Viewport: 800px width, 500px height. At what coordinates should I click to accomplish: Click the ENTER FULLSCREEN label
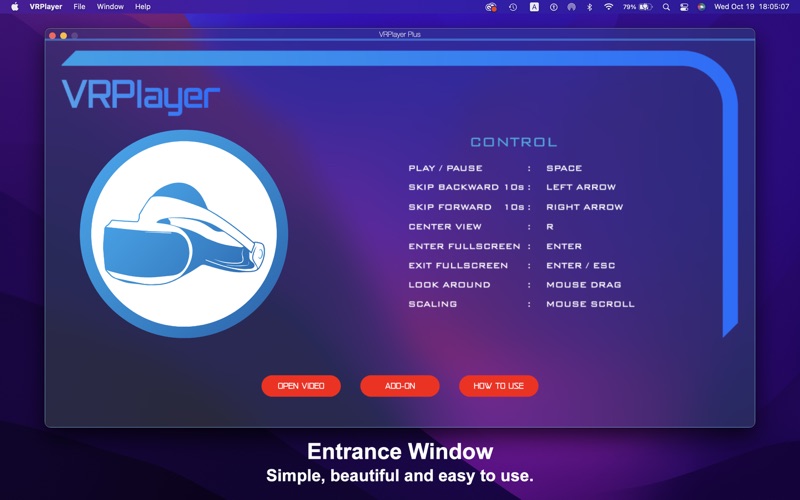click(x=464, y=246)
